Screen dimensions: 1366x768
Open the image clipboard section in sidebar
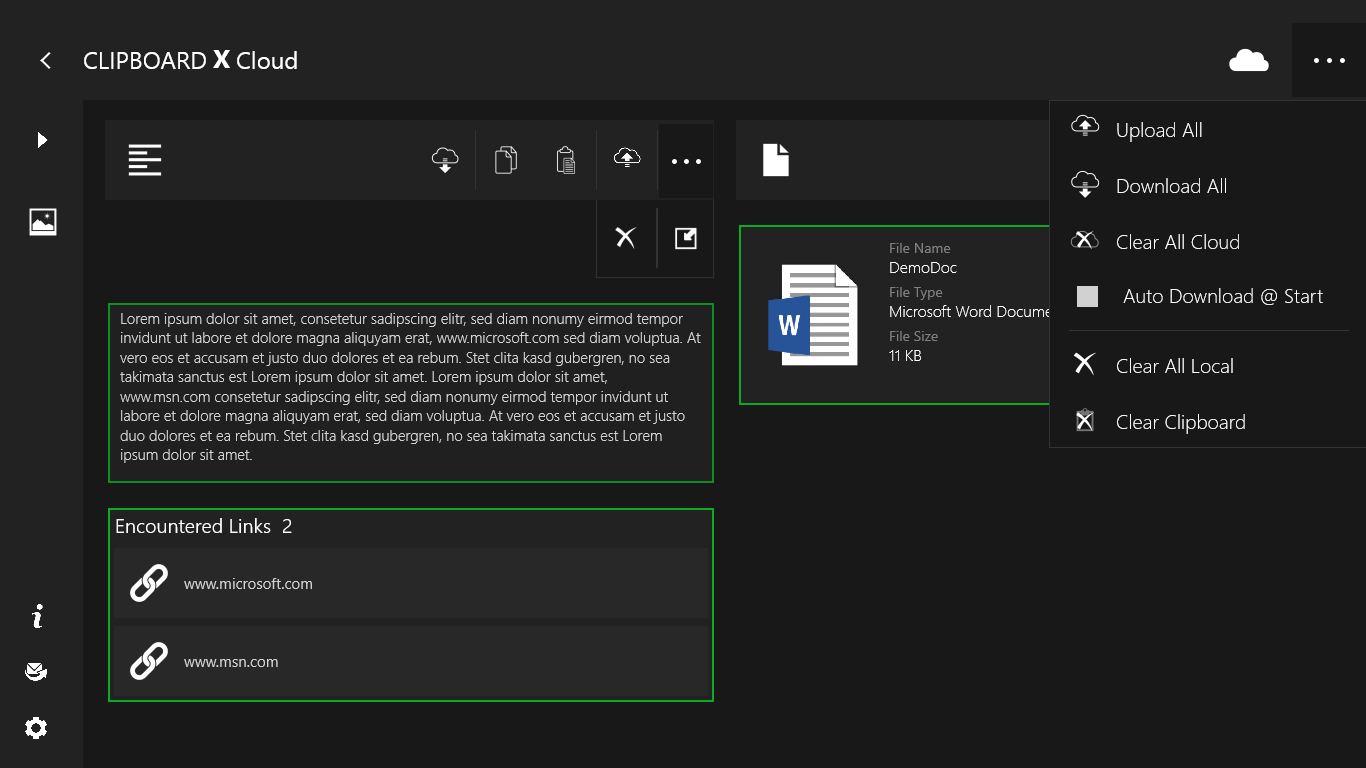(43, 222)
